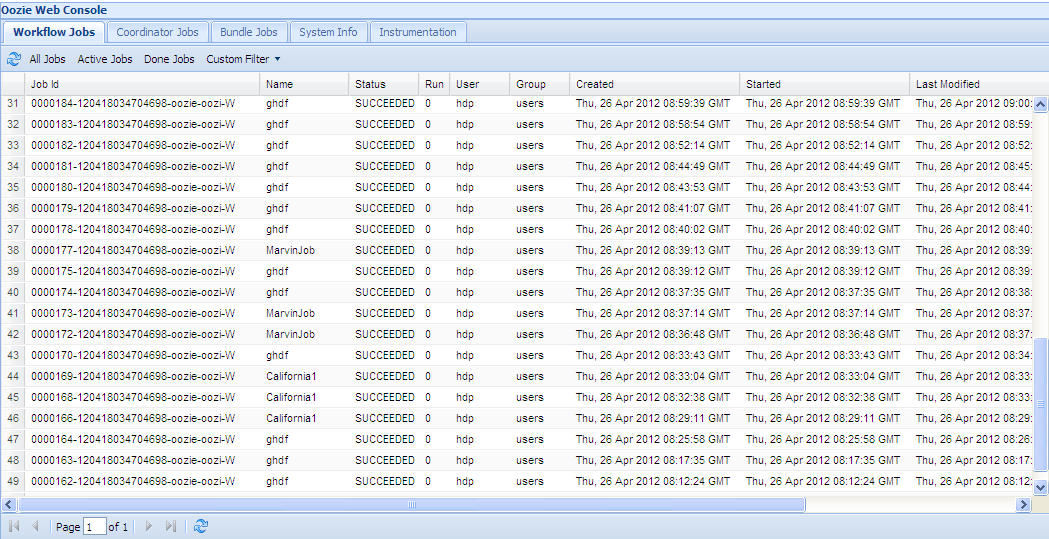1049x539 pixels.
Task: Sort by User column header
Action: (480, 84)
